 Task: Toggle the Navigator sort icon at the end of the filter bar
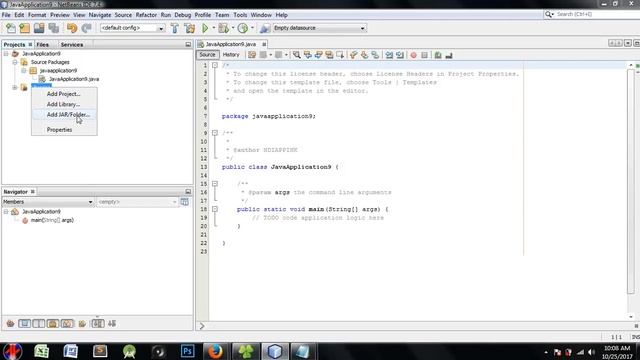click(112, 324)
